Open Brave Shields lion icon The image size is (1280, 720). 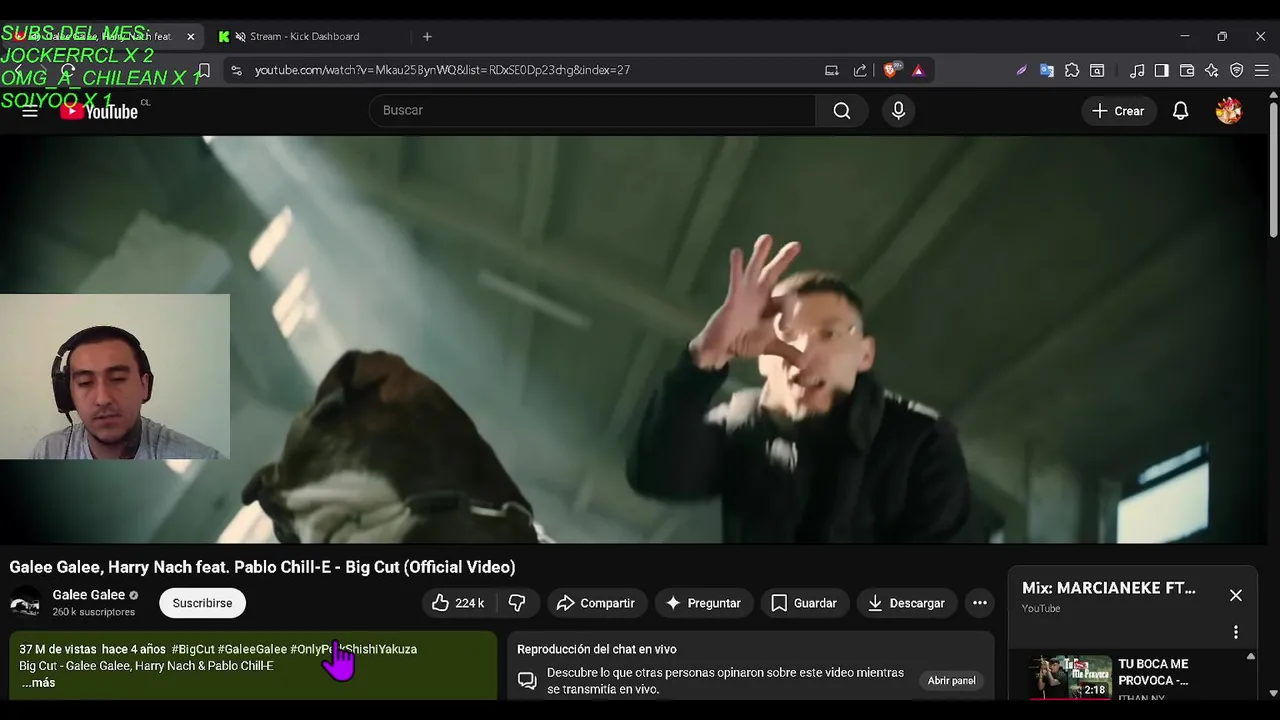pyautogui.click(x=890, y=70)
